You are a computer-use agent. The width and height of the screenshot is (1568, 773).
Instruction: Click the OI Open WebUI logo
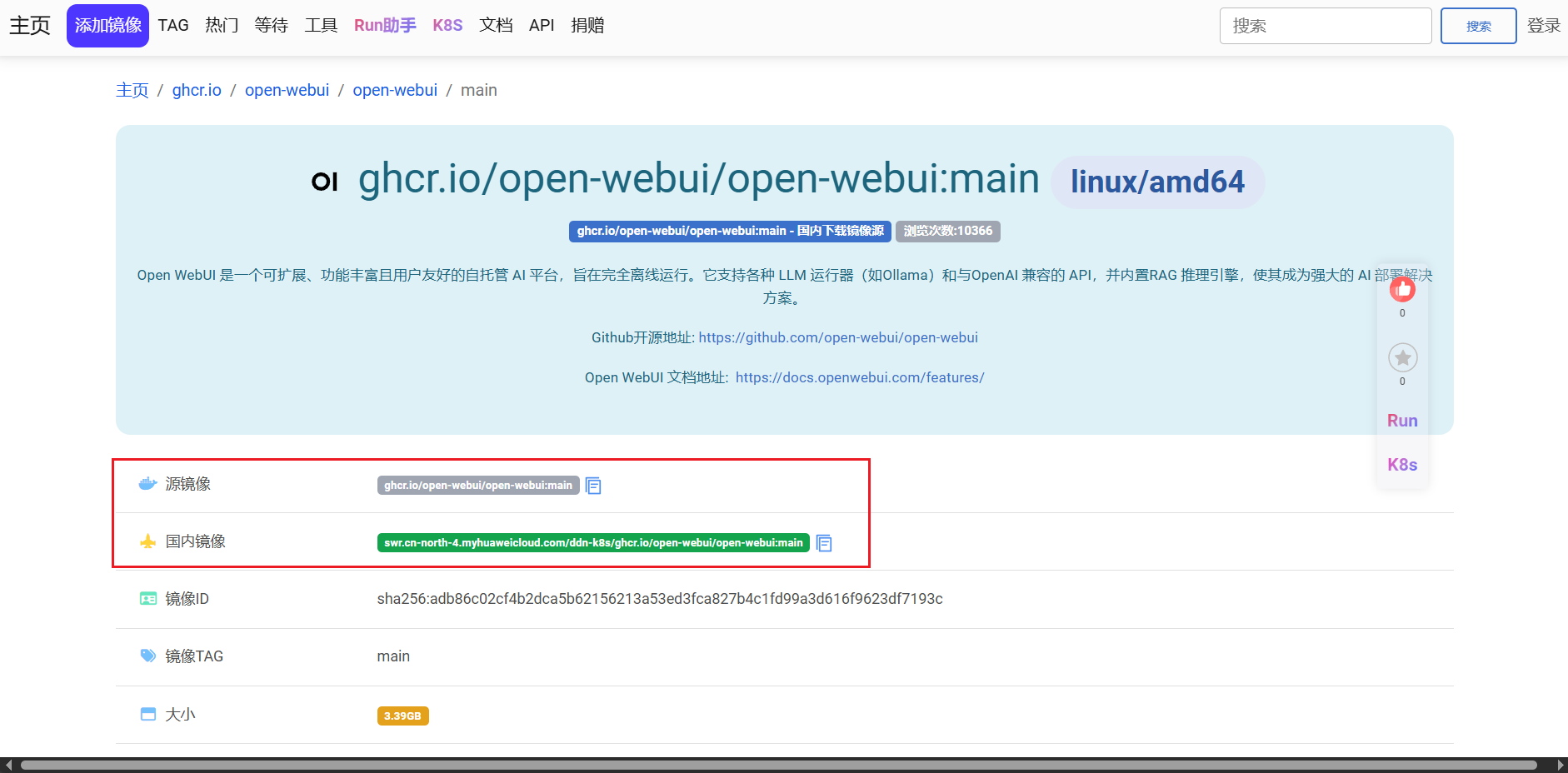point(325,181)
